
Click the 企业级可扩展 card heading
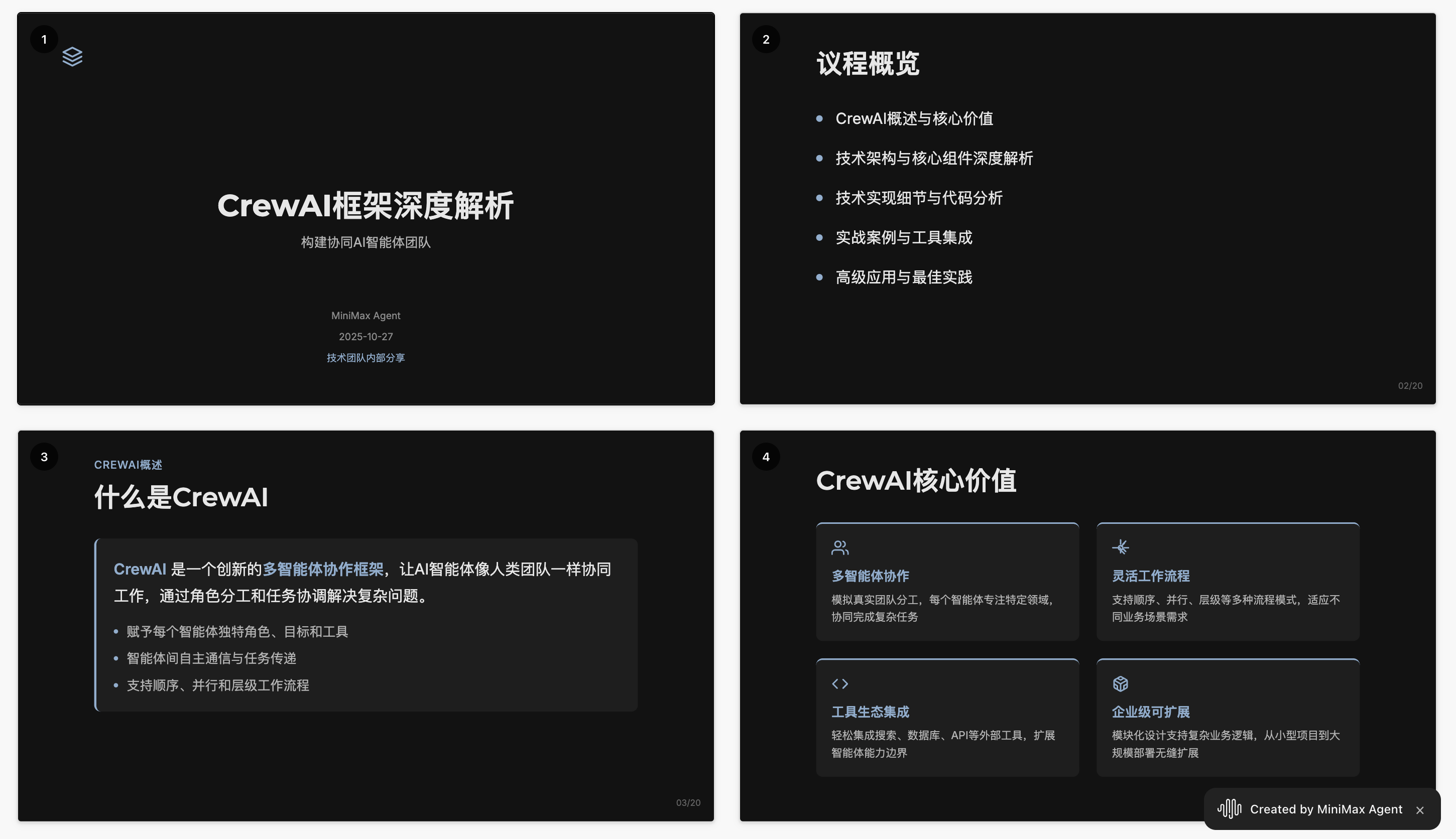[x=1151, y=712]
